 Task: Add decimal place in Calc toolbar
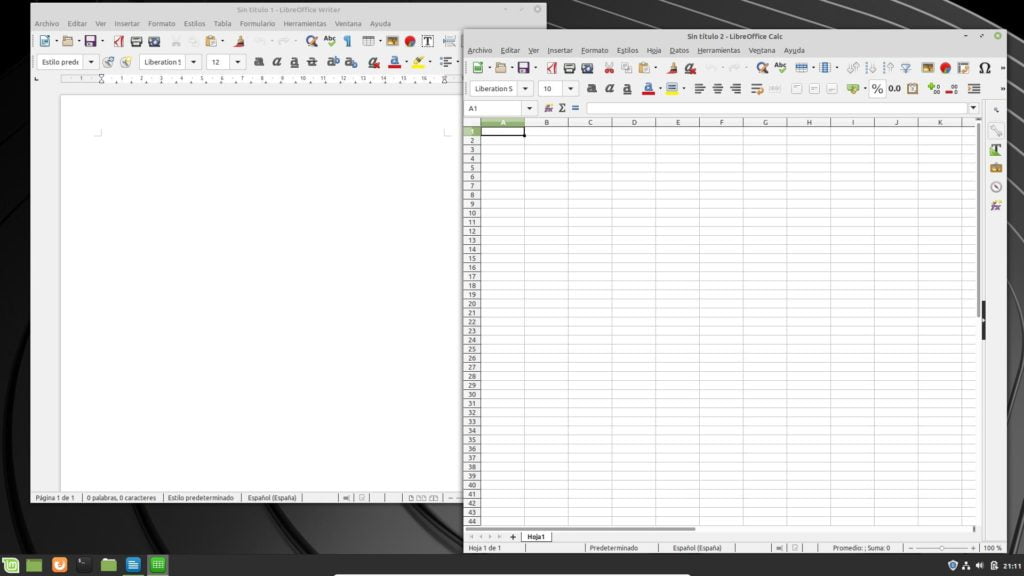(x=934, y=89)
